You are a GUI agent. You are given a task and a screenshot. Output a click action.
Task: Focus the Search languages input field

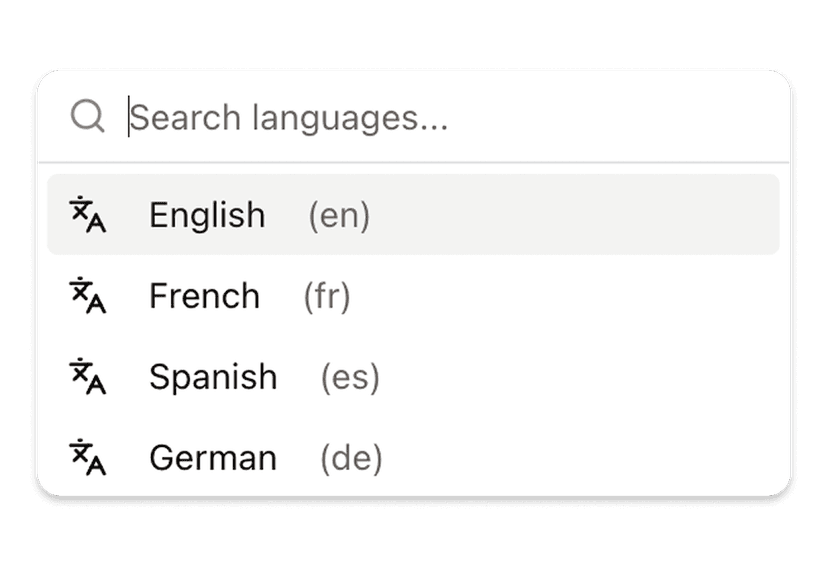450,118
